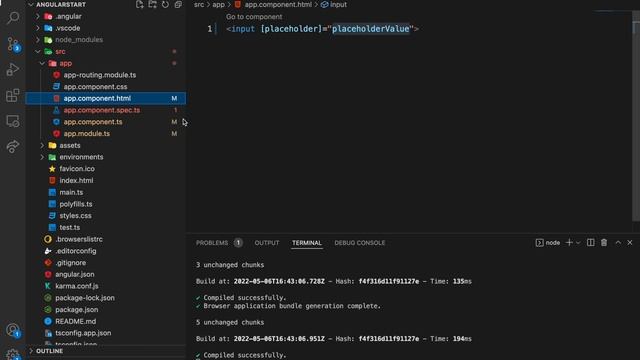Split the terminal panel
The width and height of the screenshot is (640, 360).
591,242
